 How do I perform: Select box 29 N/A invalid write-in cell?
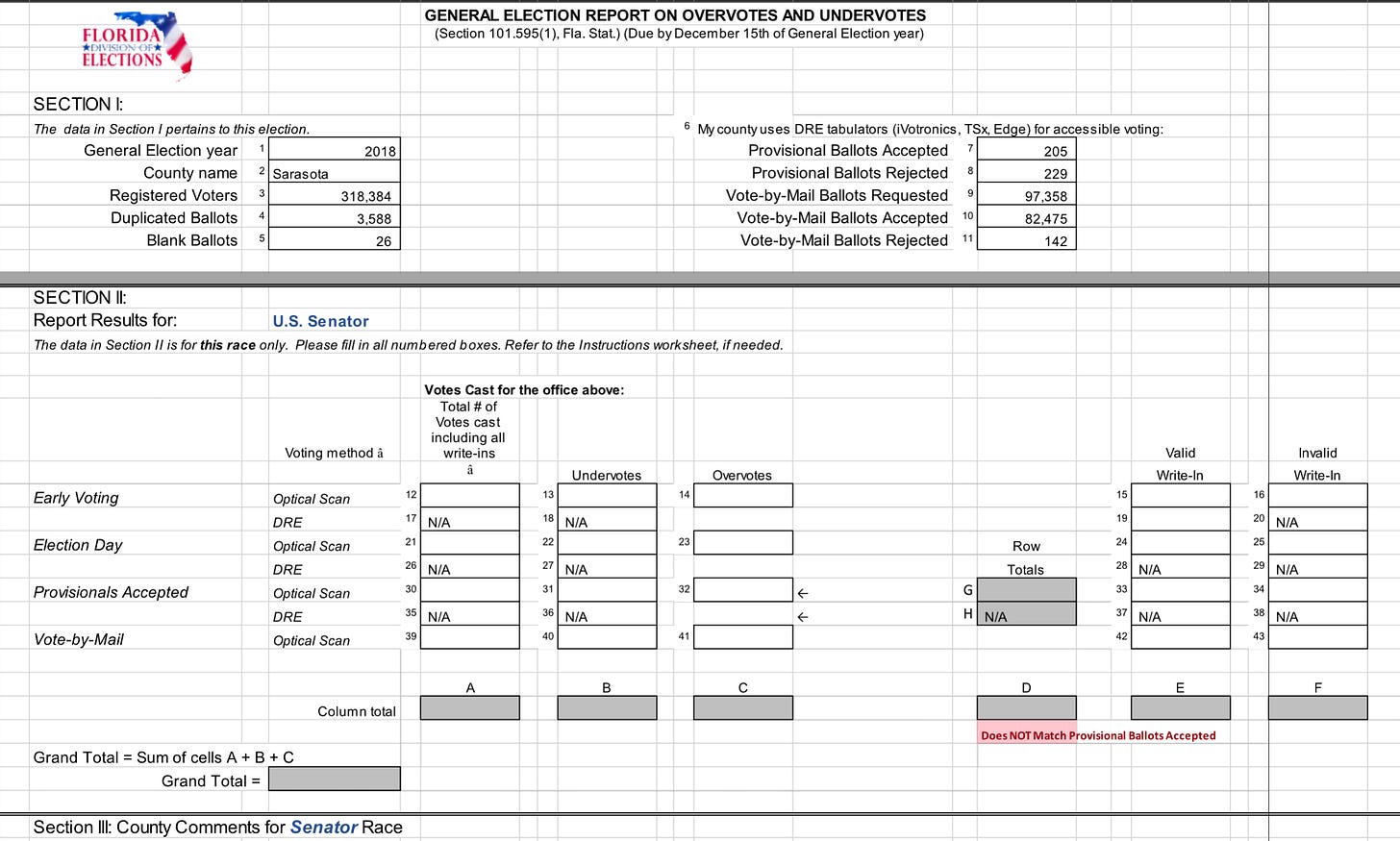(1317, 566)
